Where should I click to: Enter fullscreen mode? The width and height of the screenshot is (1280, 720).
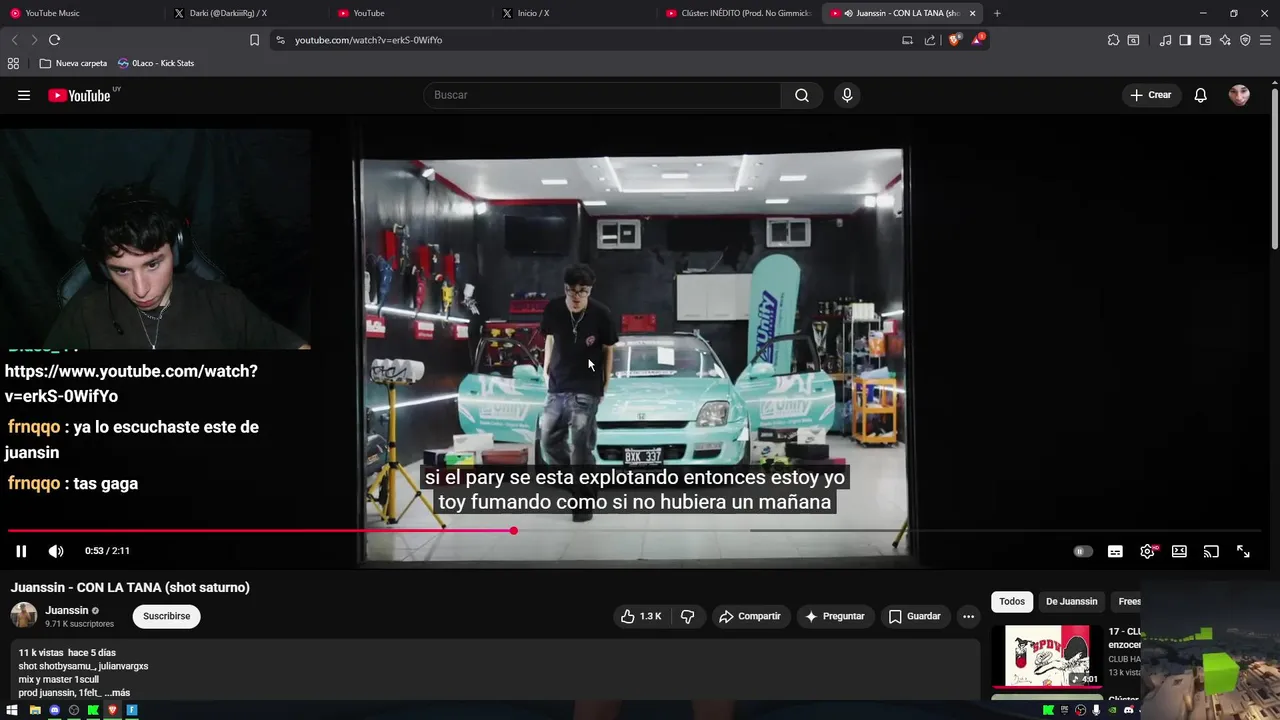pyautogui.click(x=1243, y=551)
